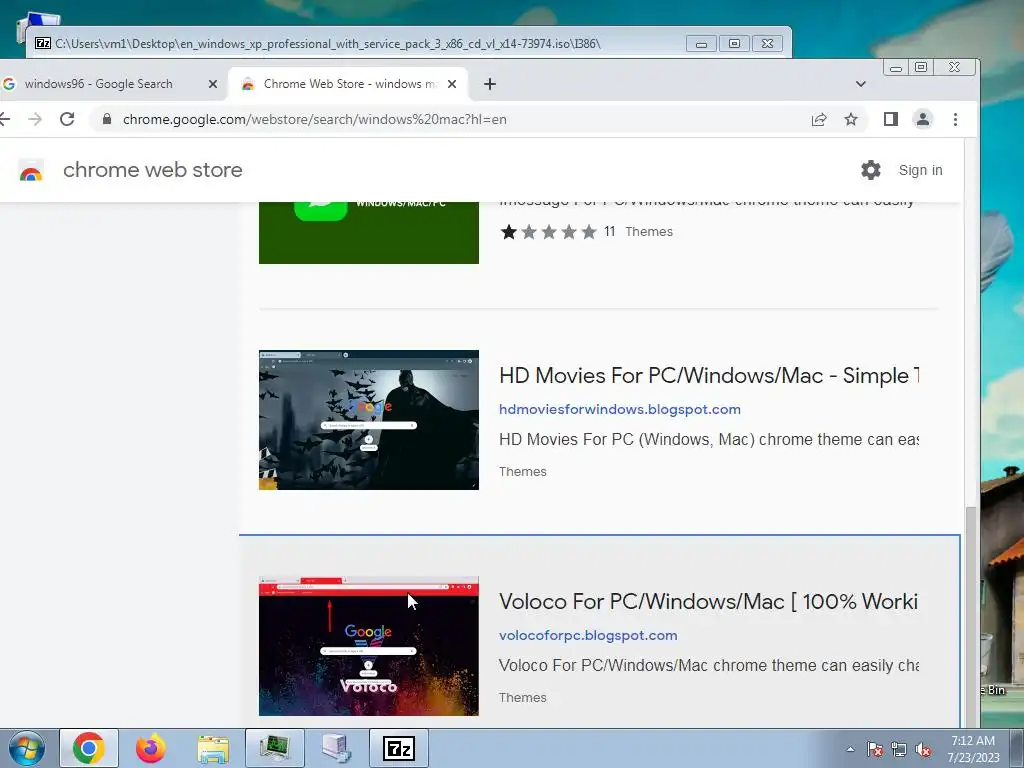The image size is (1024, 768).
Task: Open the Batman HD Movies theme thumbnail
Action: click(x=368, y=420)
